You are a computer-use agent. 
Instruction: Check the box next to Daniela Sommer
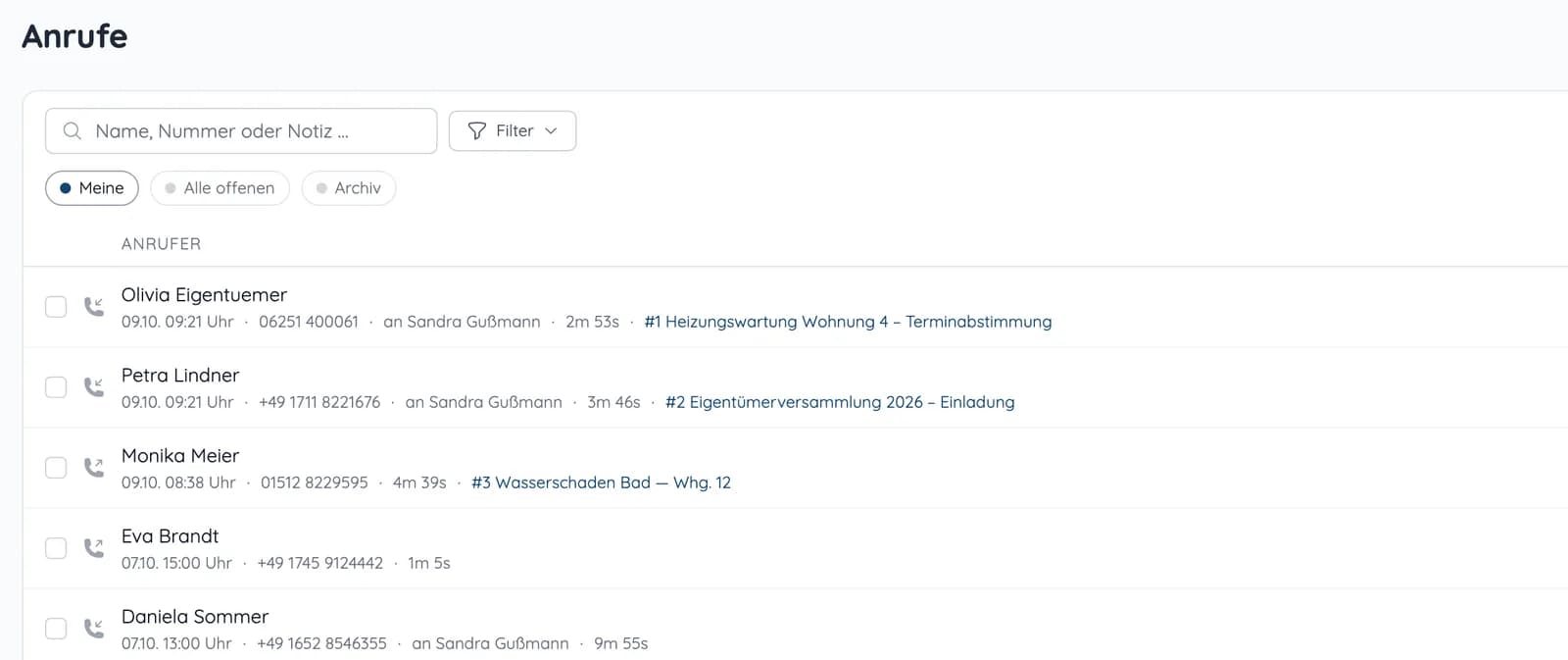tap(56, 629)
